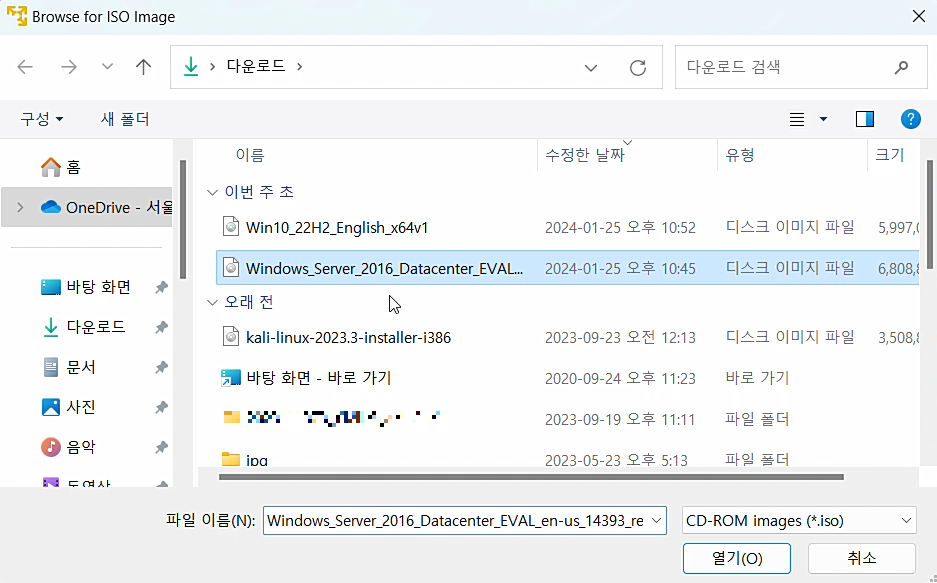937x583 pixels.
Task: Go up one folder level
Action: coord(143,67)
